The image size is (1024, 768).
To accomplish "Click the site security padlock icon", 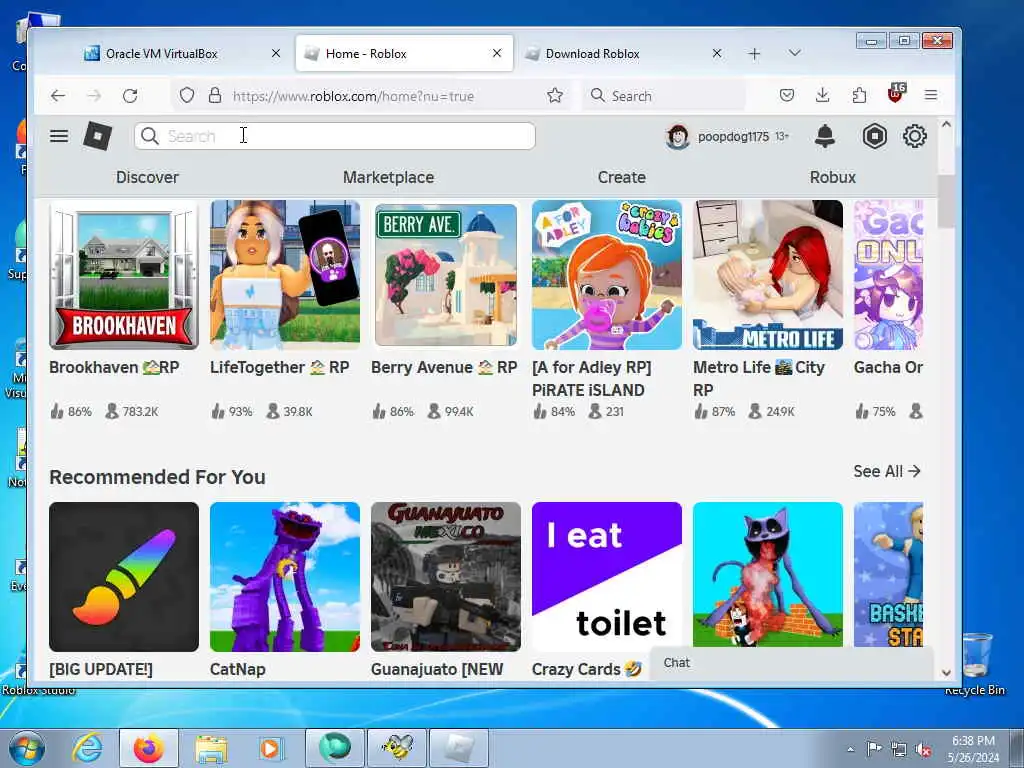I will coord(215,95).
